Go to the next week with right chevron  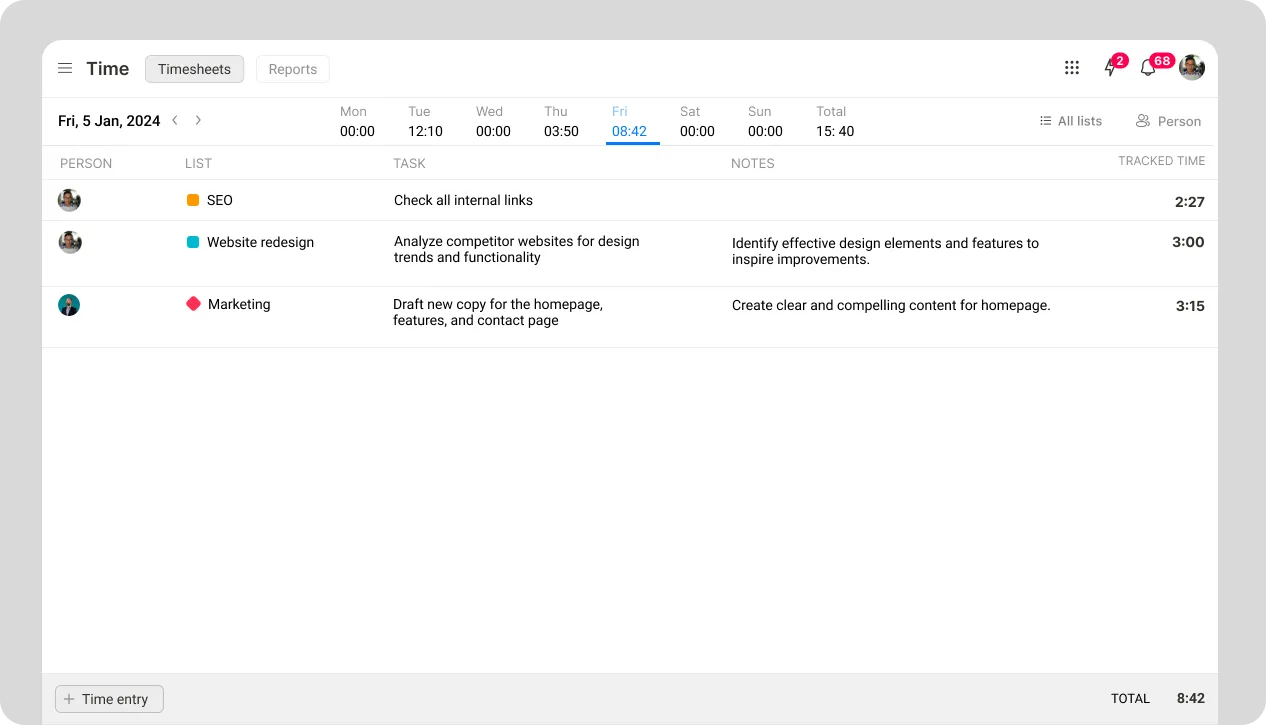(198, 121)
